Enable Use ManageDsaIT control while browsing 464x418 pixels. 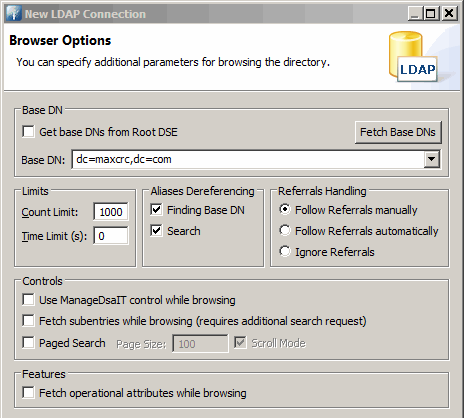point(28,299)
